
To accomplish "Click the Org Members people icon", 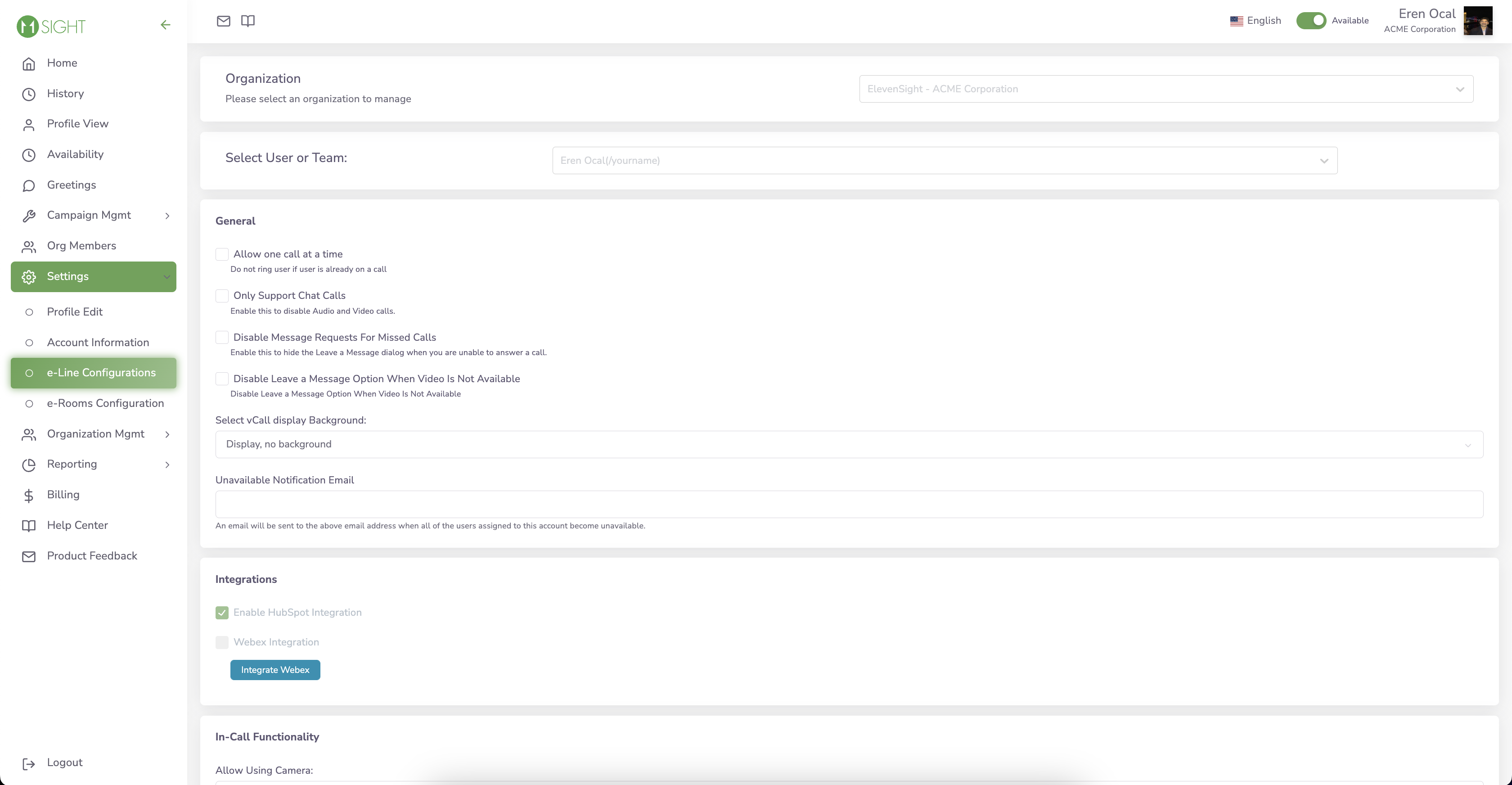I will point(29,247).
